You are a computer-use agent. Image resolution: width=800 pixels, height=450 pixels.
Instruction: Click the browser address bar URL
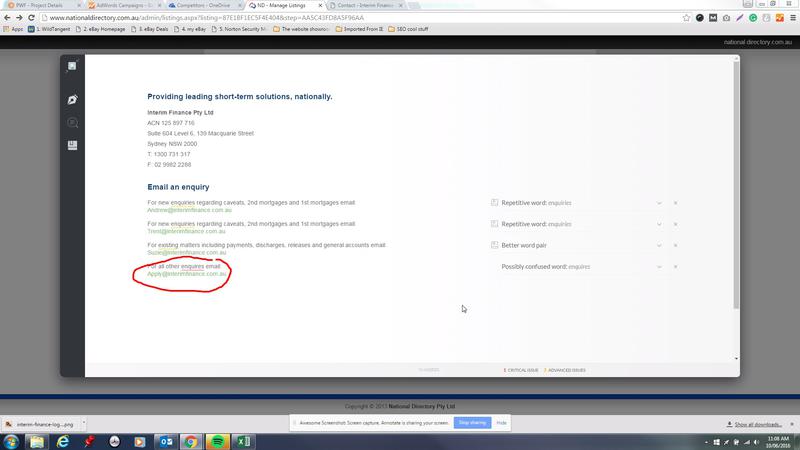(x=207, y=18)
